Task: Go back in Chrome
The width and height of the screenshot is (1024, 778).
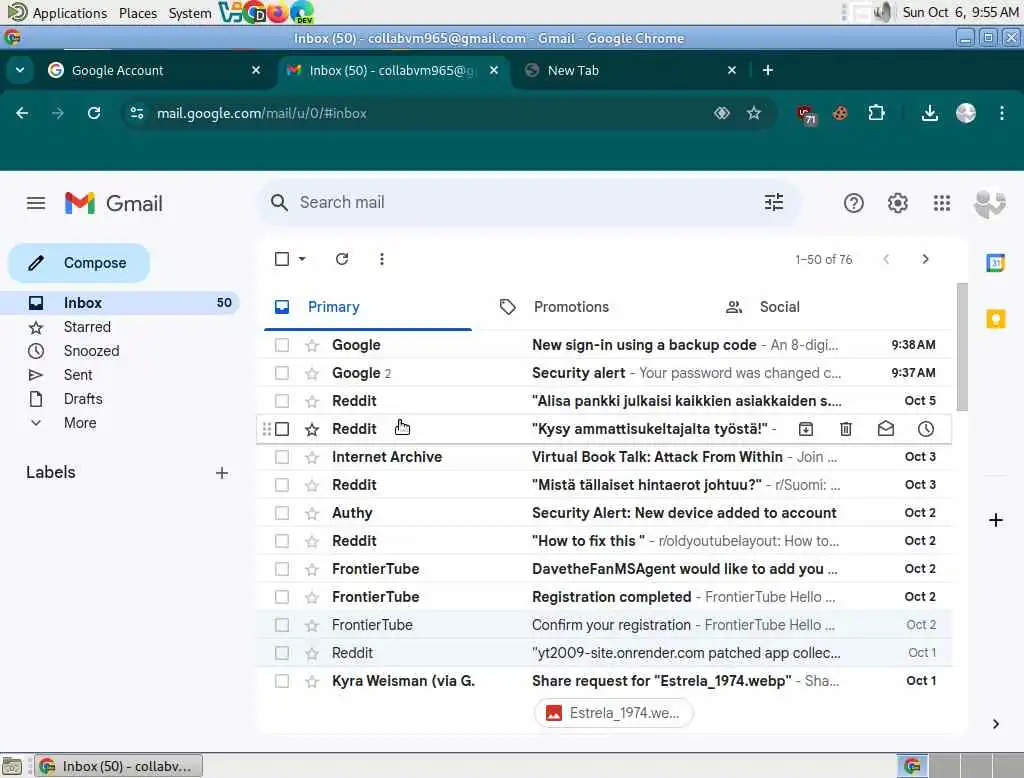Action: (22, 113)
